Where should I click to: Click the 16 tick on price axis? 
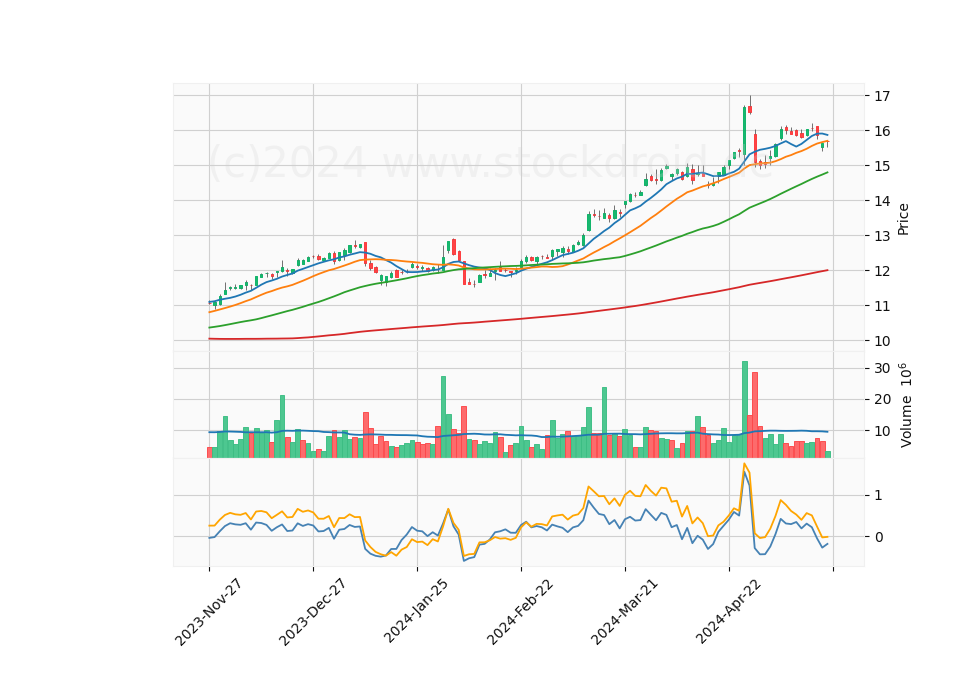(x=882, y=131)
